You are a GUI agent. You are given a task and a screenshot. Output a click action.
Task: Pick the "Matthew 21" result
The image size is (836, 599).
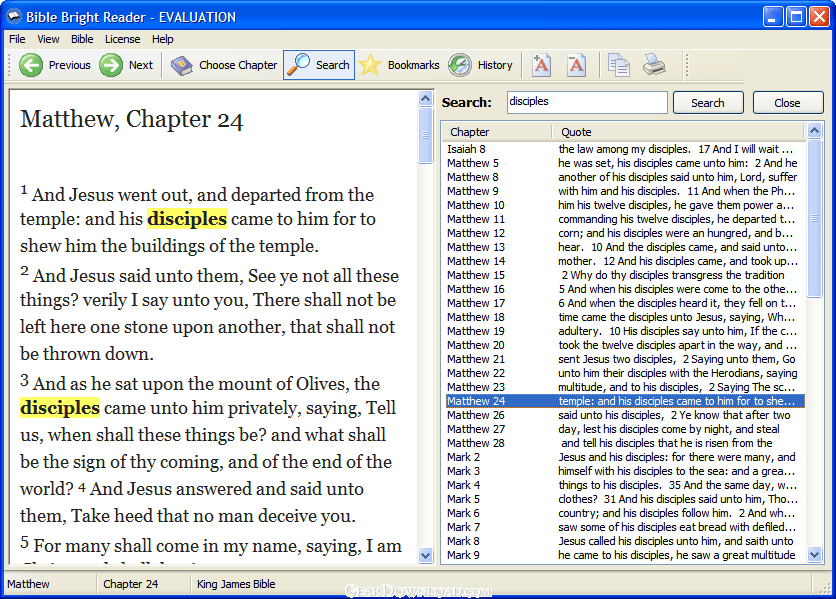[625, 359]
